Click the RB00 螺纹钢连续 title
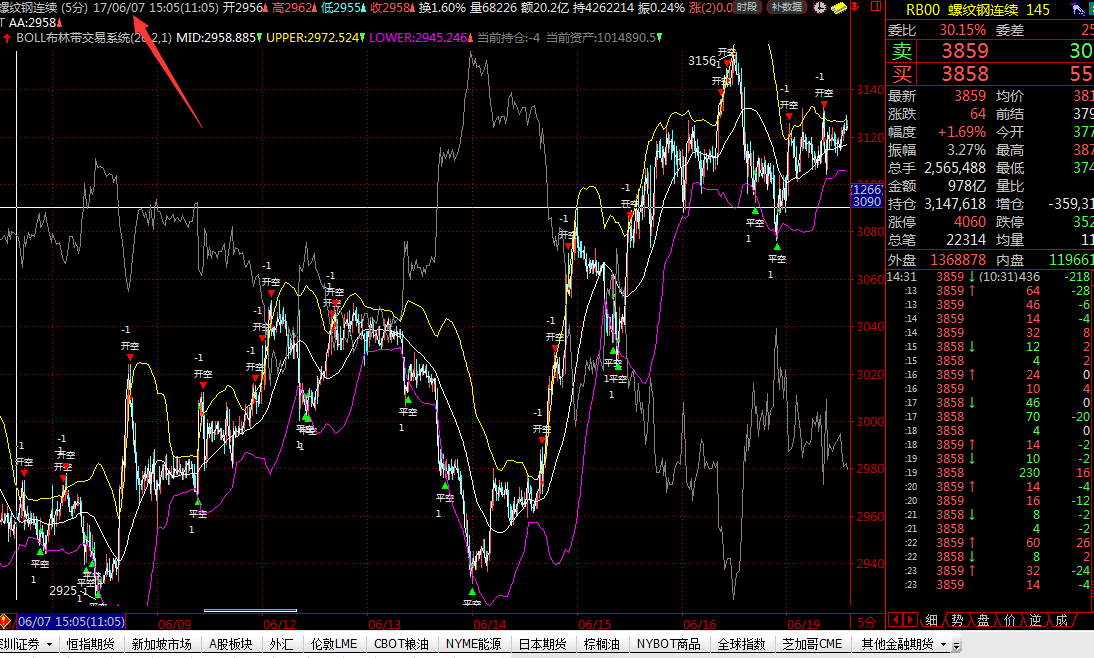1094x658 pixels. click(x=963, y=10)
